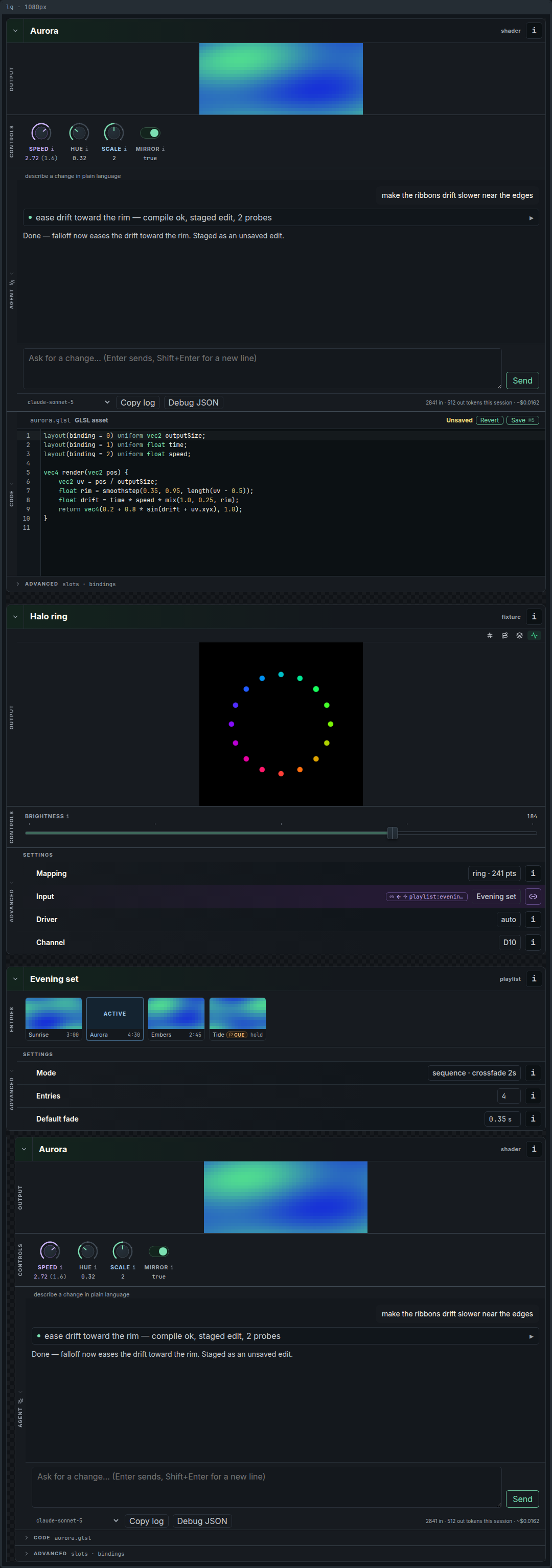The height and width of the screenshot is (1568, 552).
Task: Open info for the Channel setting
Action: click(533, 942)
